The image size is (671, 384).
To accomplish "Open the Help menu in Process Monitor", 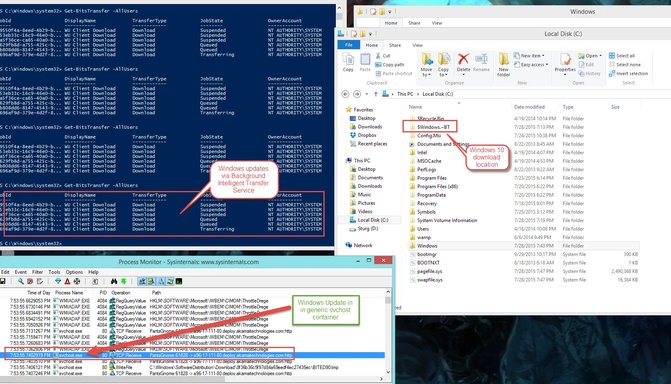I will pos(93,272).
